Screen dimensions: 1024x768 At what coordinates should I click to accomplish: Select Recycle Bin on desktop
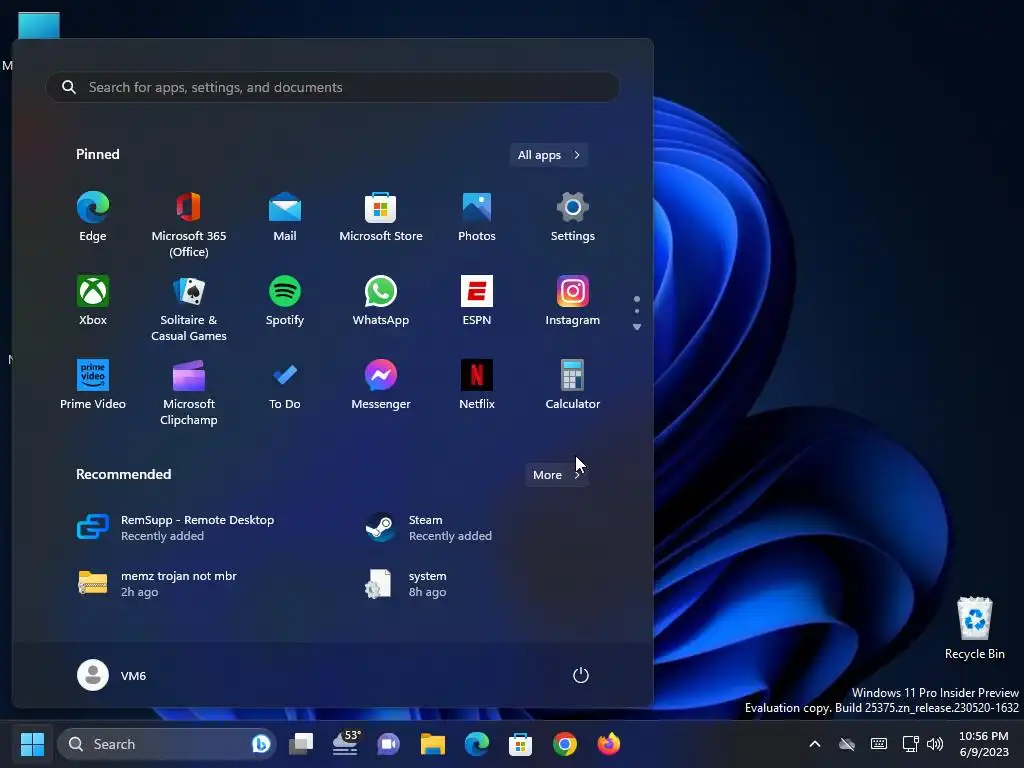coord(974,628)
